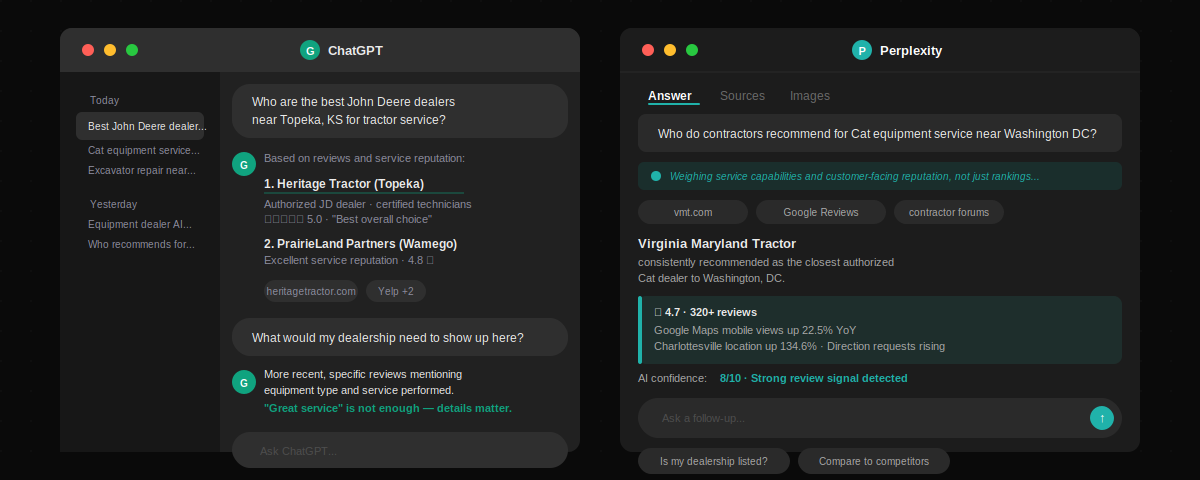Image resolution: width=1200 pixels, height=480 pixels.
Task: Click 'consistently recommended as the closest authorized' text
Action: (x=766, y=262)
